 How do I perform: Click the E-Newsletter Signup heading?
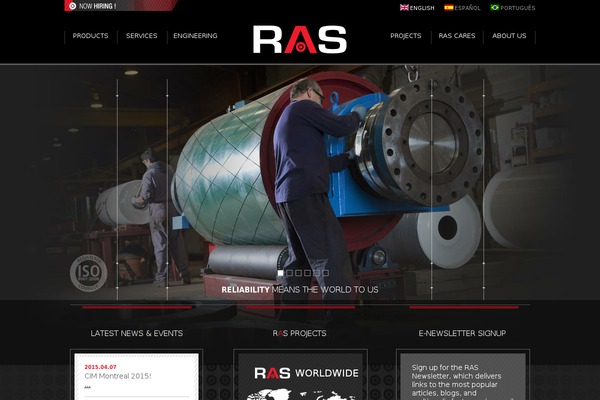[x=462, y=333]
